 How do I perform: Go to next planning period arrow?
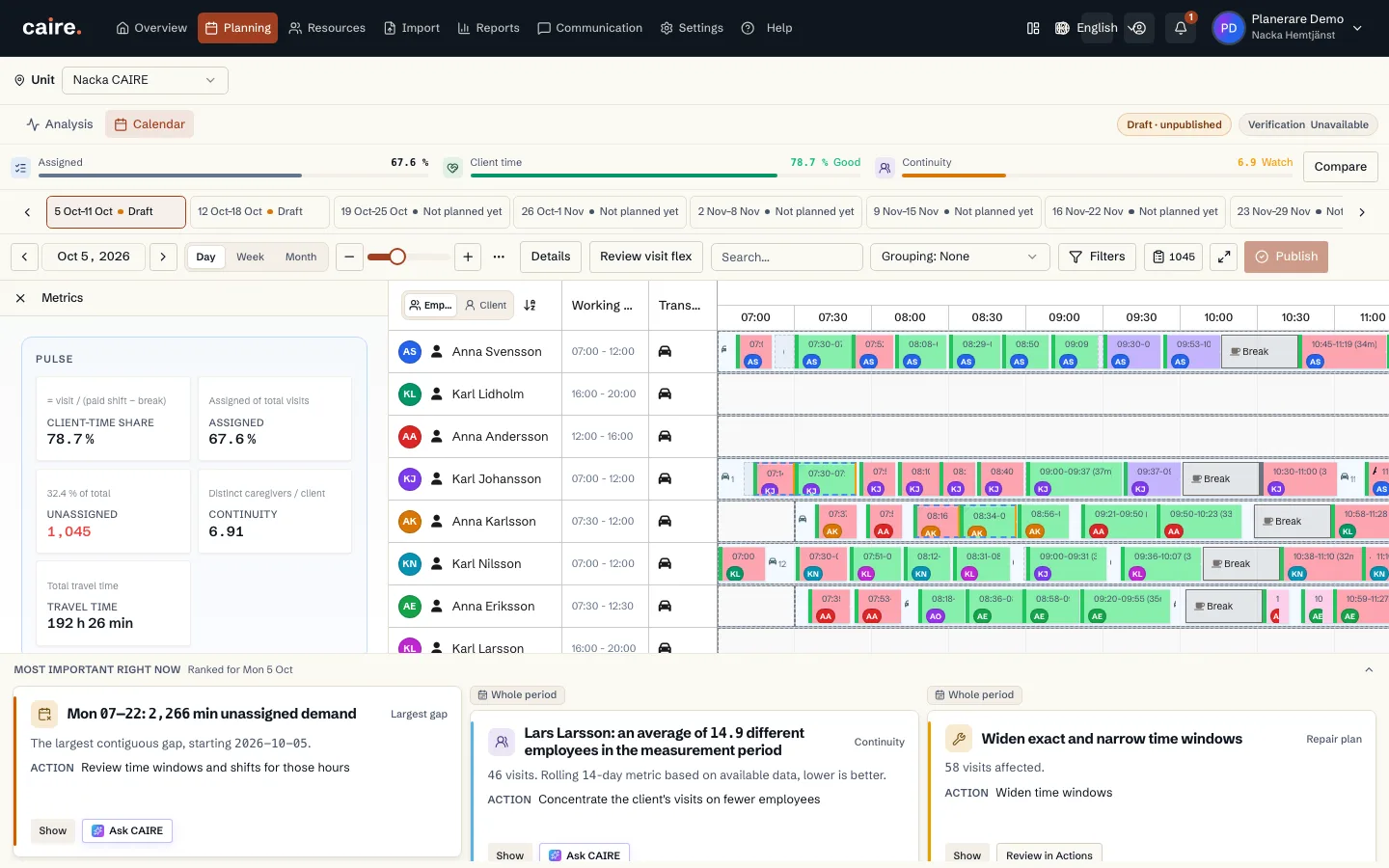(1362, 212)
